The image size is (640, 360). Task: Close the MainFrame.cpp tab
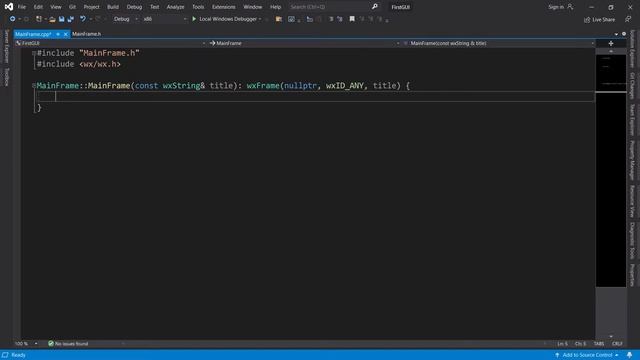[65, 34]
